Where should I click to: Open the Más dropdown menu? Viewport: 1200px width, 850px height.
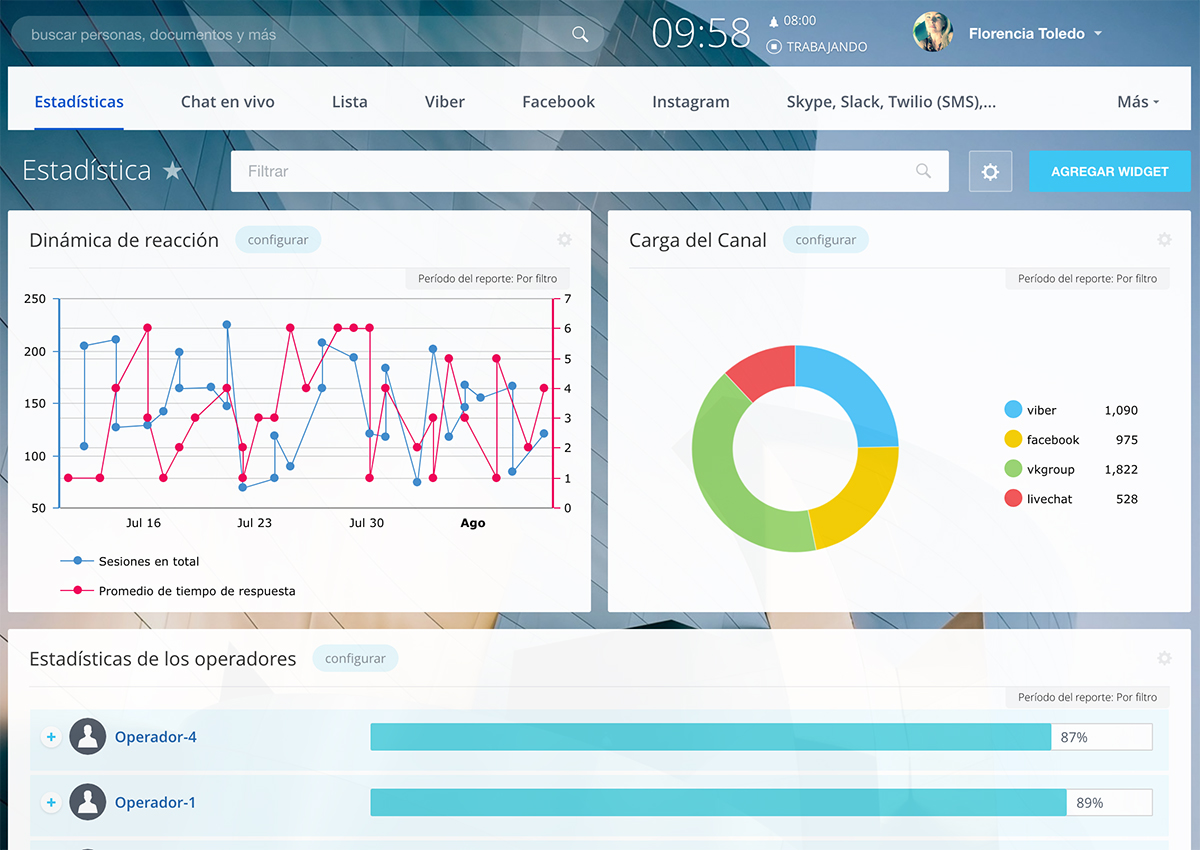pyautogui.click(x=1137, y=102)
